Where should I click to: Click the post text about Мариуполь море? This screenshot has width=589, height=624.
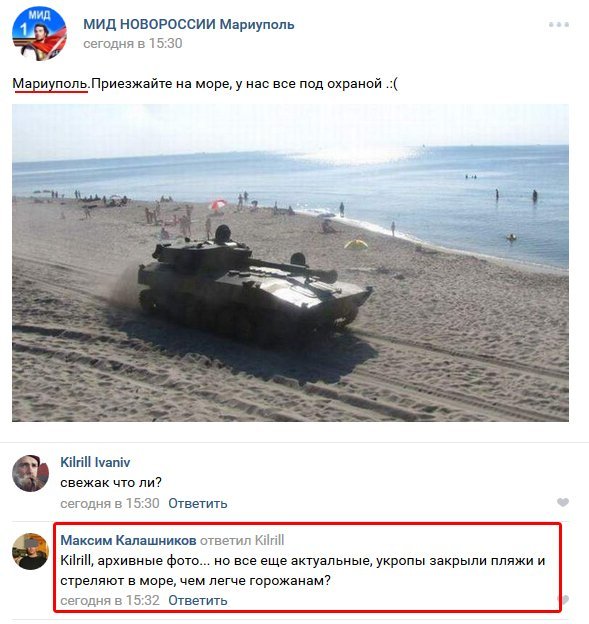pyautogui.click(x=205, y=84)
